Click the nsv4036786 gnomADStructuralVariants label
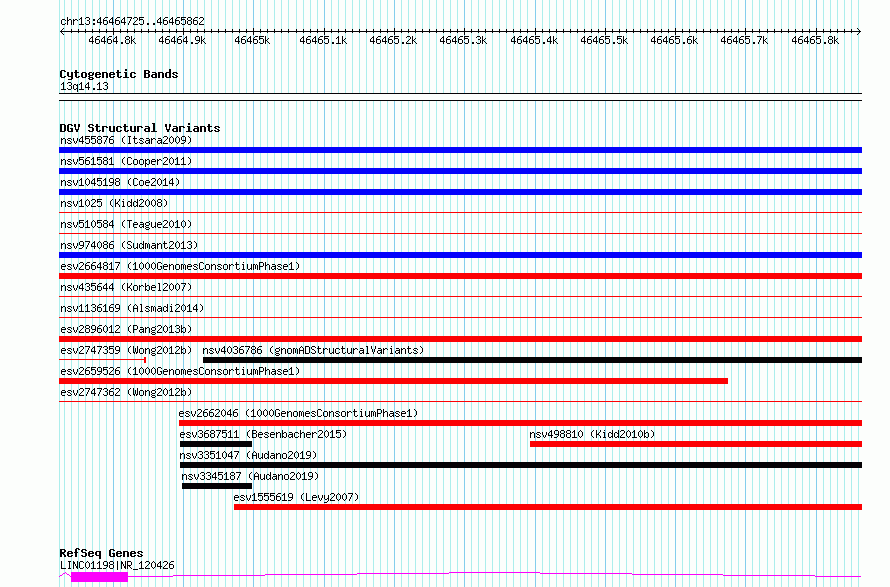The width and height of the screenshot is (890, 587). click(x=313, y=350)
